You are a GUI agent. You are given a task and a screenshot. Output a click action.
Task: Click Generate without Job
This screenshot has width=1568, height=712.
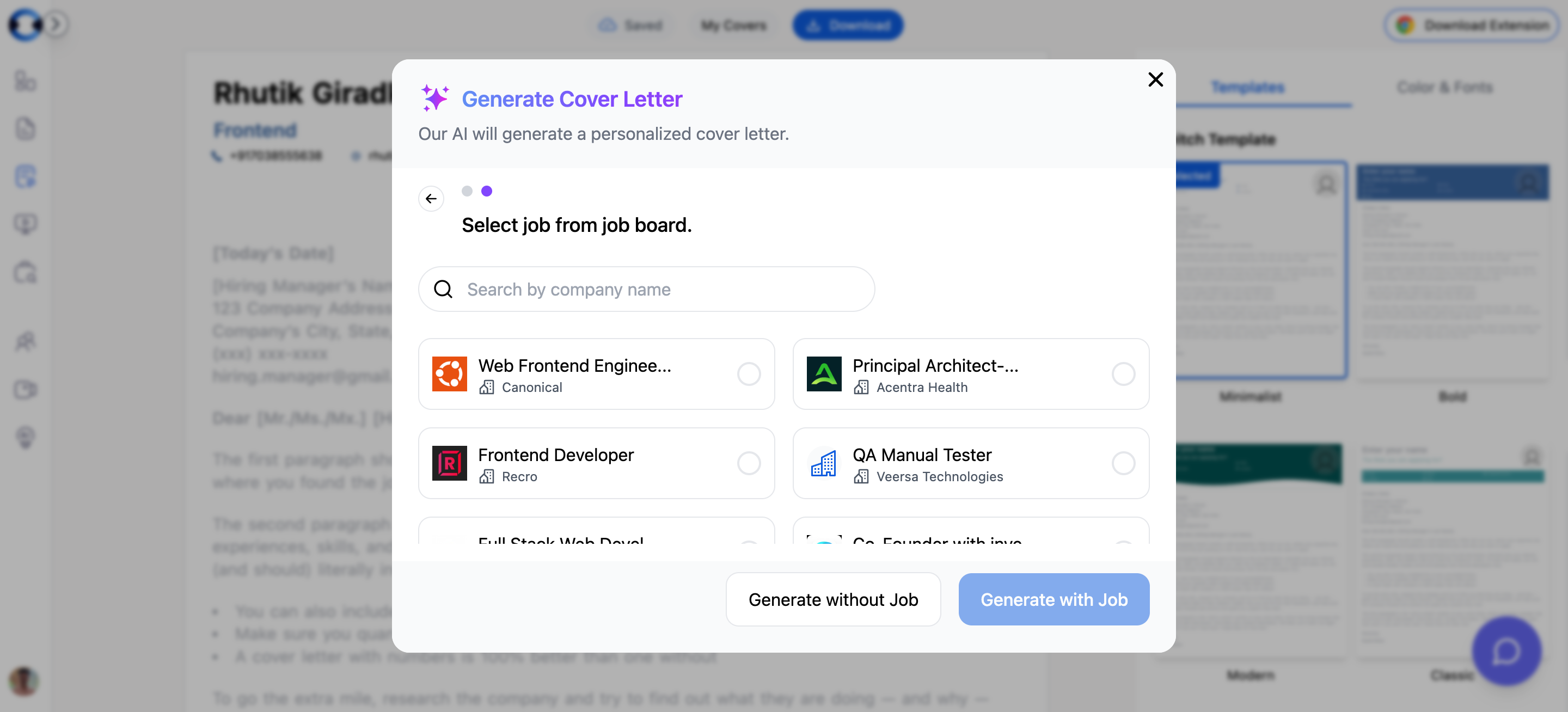(x=832, y=599)
